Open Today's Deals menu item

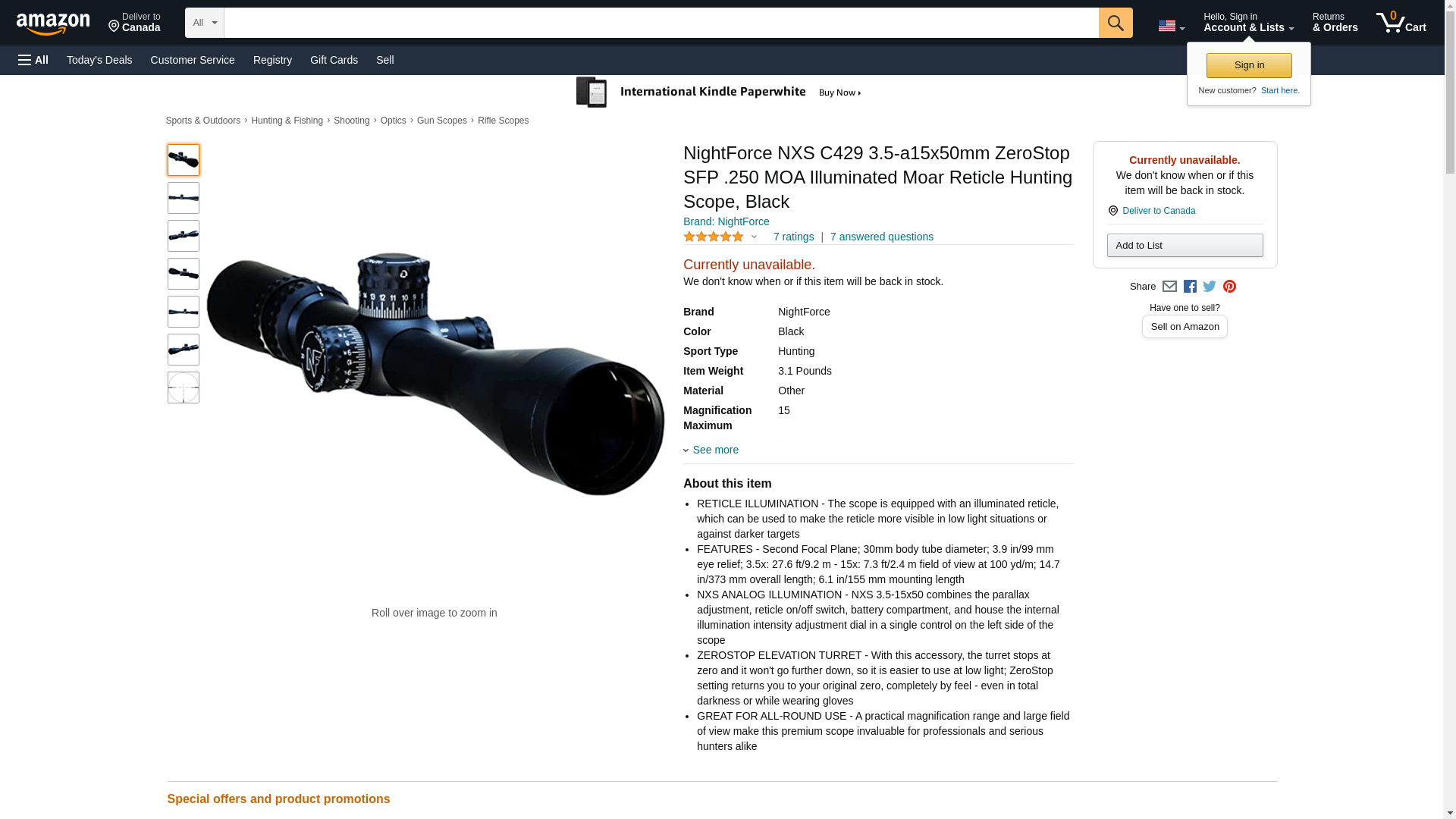coord(99,60)
